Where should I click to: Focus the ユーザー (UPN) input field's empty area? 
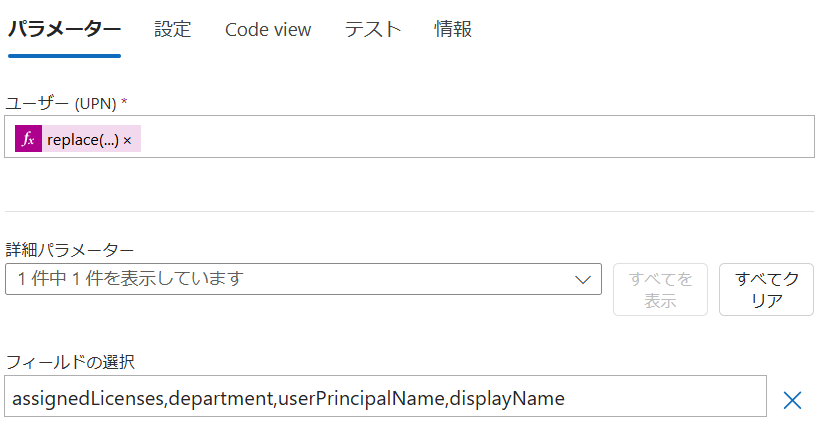tap(476, 137)
